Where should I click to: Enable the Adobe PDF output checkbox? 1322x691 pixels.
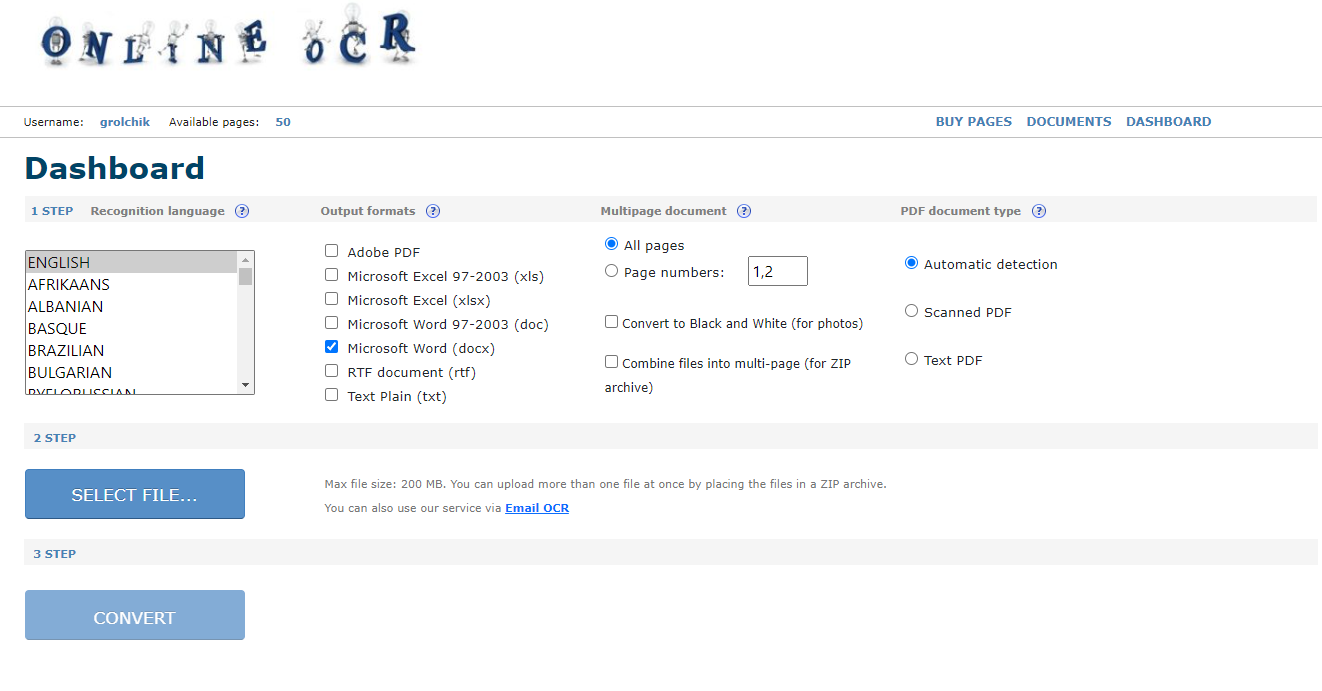pyautogui.click(x=331, y=251)
